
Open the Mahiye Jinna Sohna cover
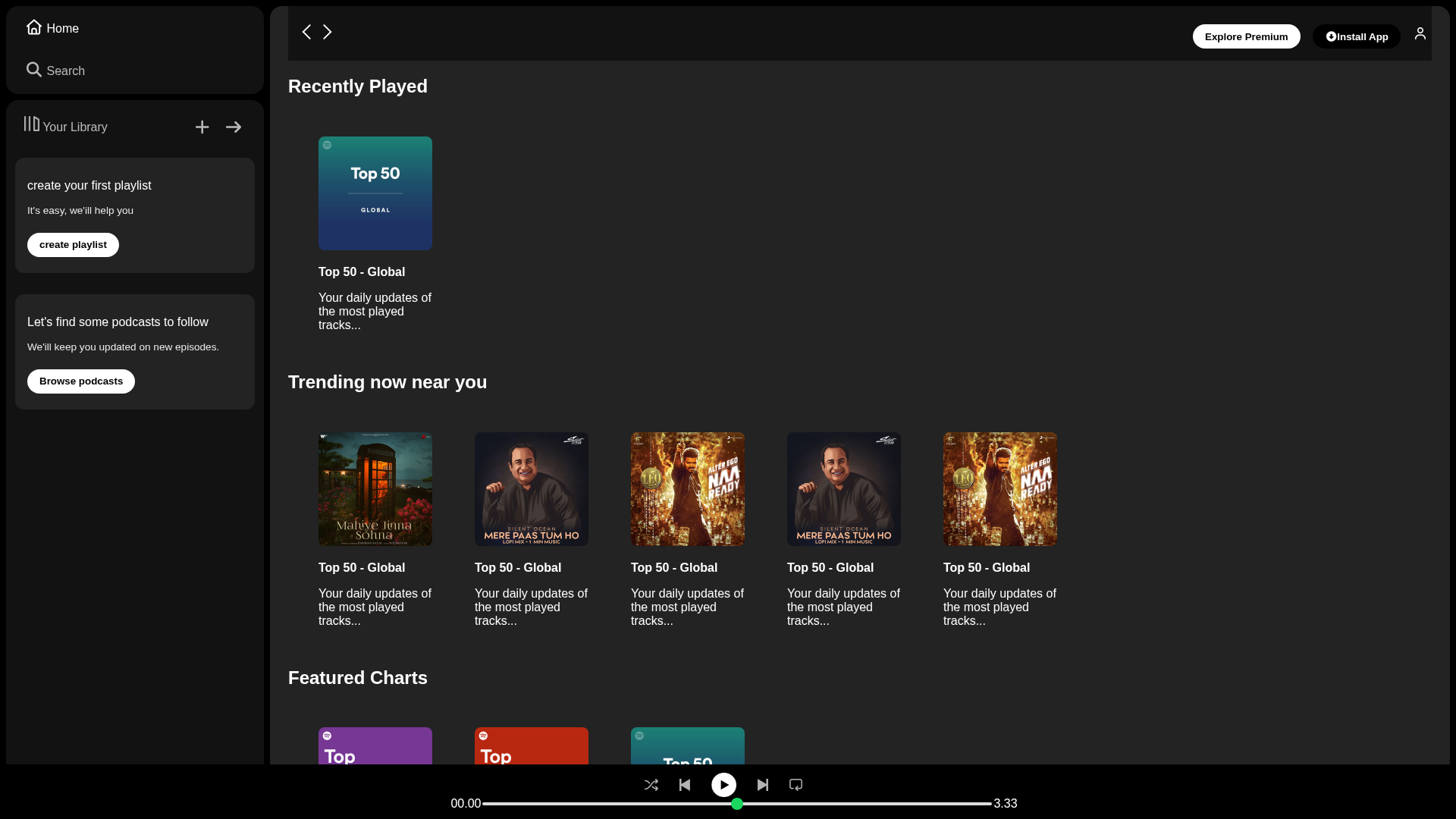click(x=375, y=489)
